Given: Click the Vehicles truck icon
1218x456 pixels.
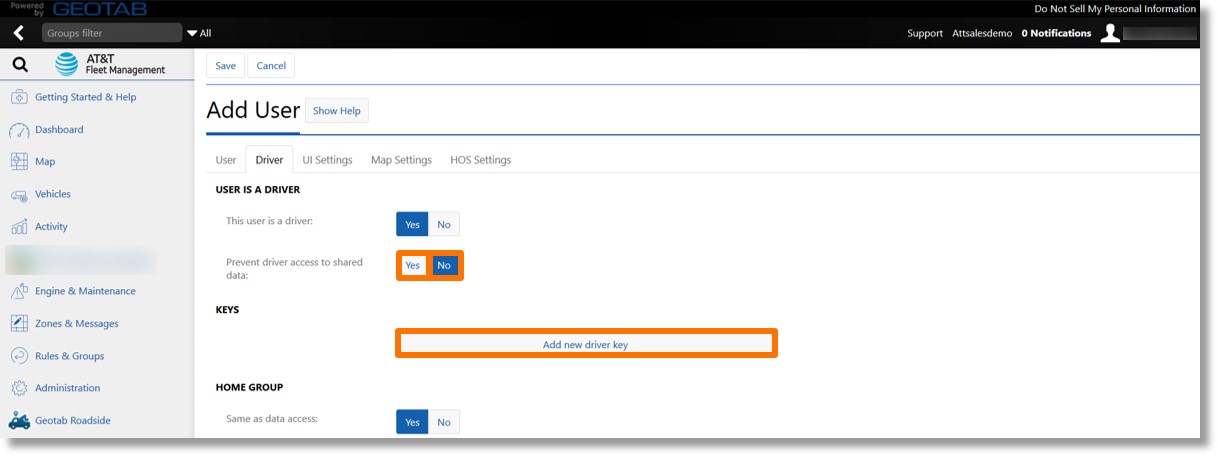Looking at the screenshot, I should tap(18, 194).
